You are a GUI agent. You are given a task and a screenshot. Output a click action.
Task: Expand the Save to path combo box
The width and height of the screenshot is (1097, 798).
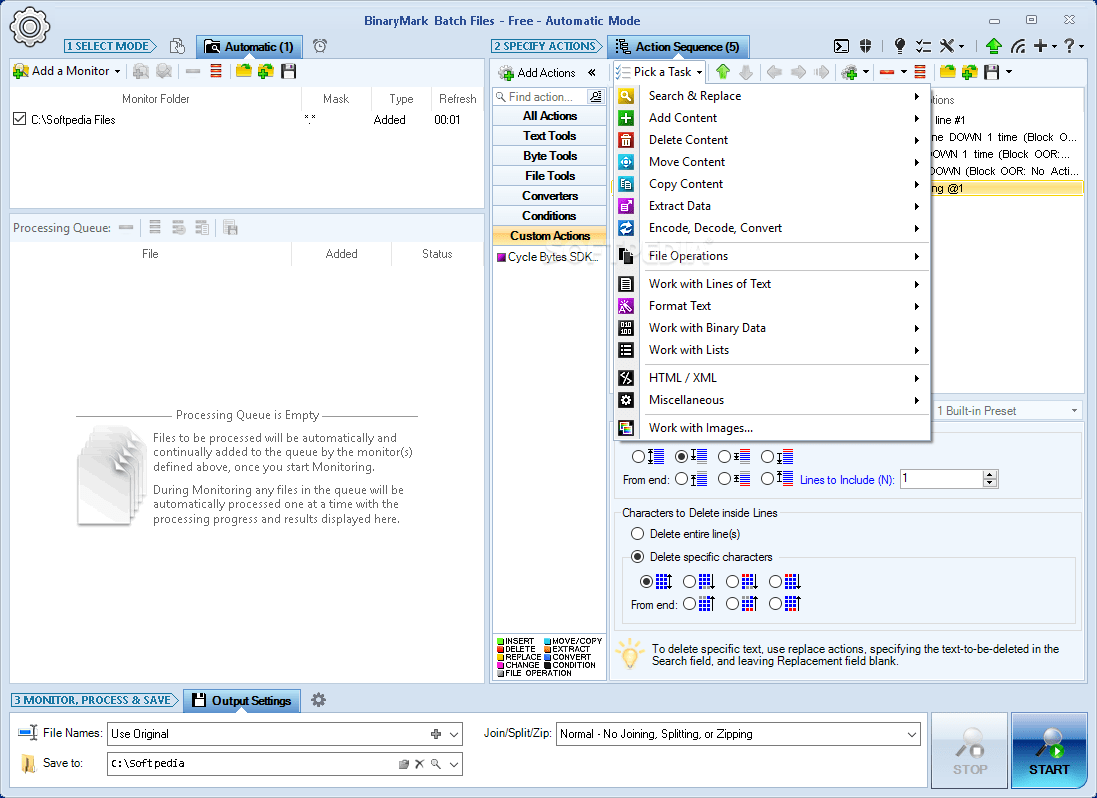pyautogui.click(x=454, y=764)
